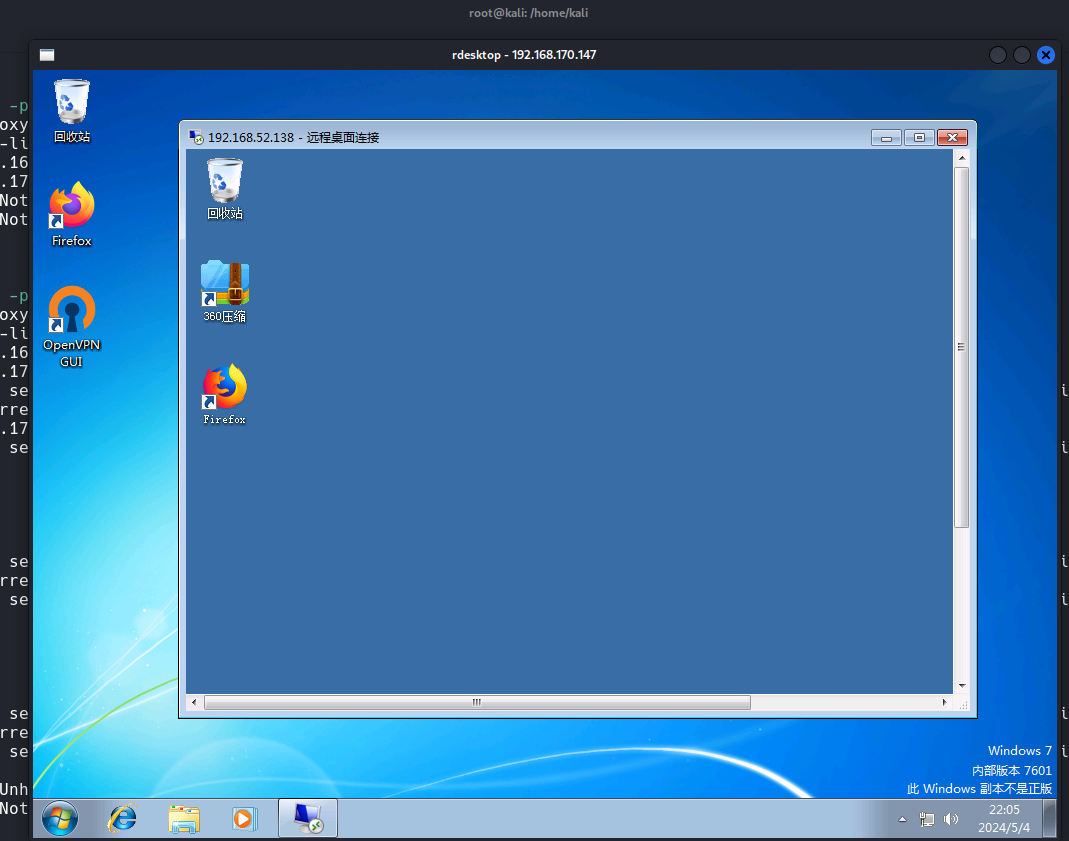Maximize the 192.168.52.138 remote desktop window
This screenshot has width=1069, height=841.
click(919, 137)
